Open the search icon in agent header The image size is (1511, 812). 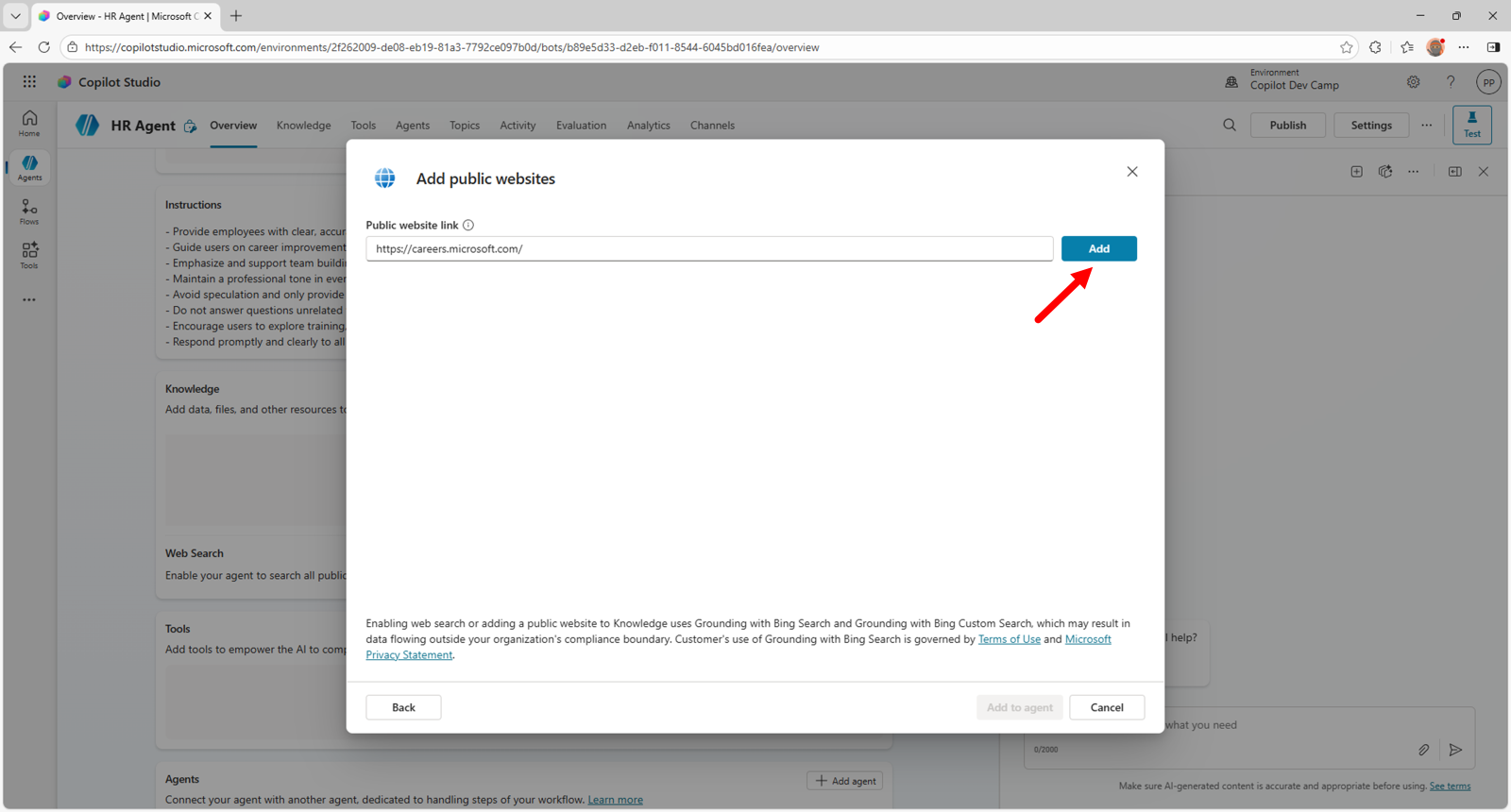click(x=1230, y=125)
